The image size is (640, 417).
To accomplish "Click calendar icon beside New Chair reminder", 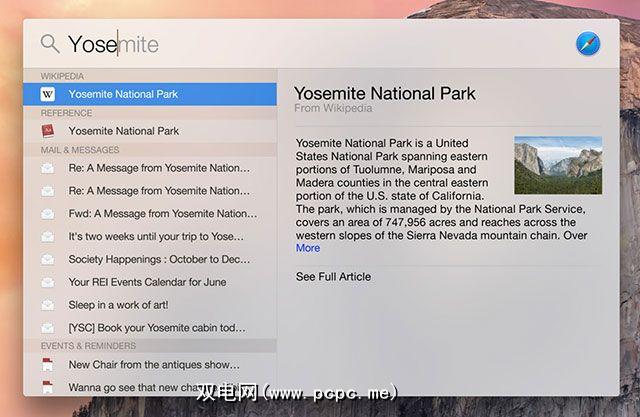I will click(48, 365).
